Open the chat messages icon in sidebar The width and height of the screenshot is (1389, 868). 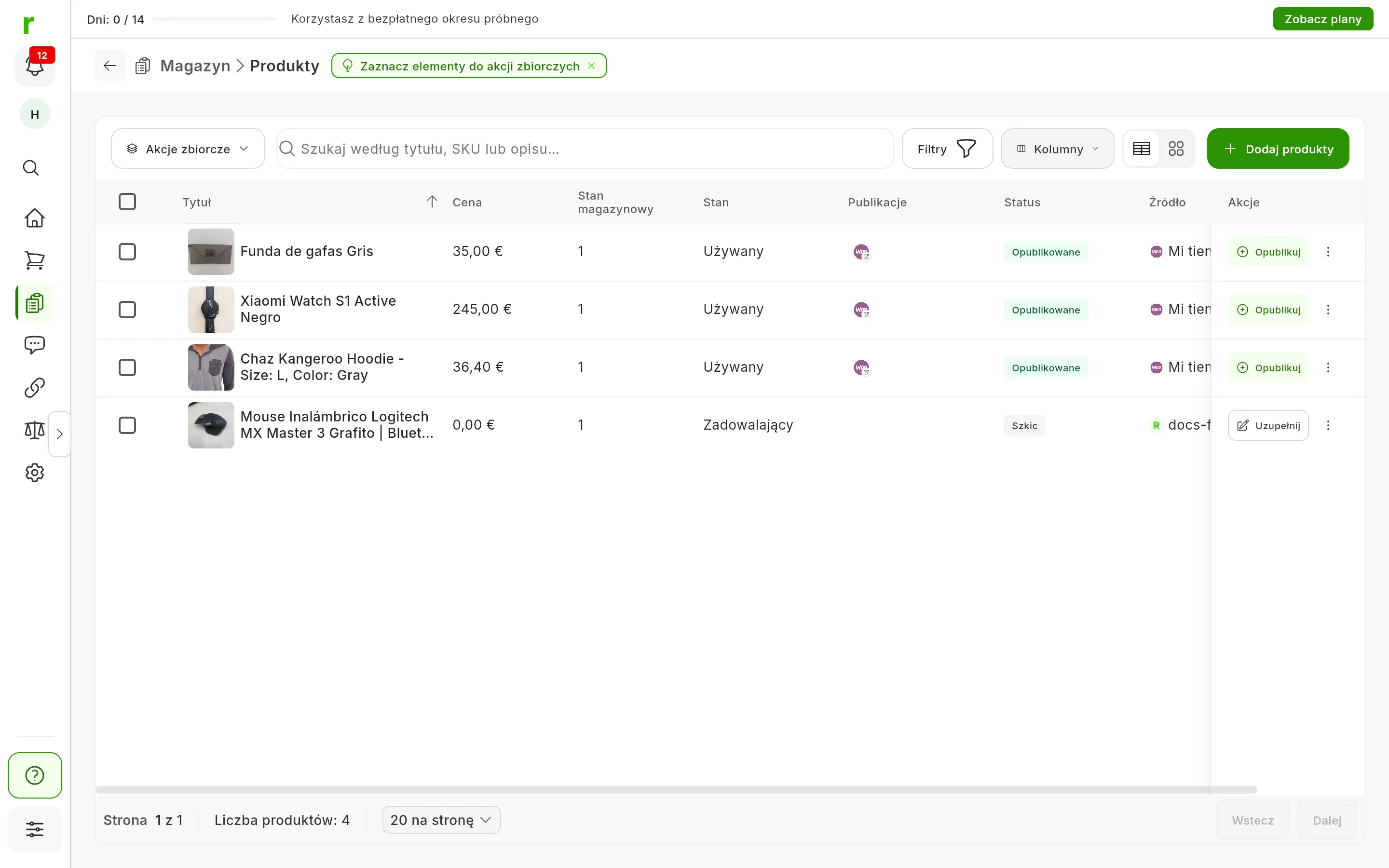pyautogui.click(x=34, y=345)
